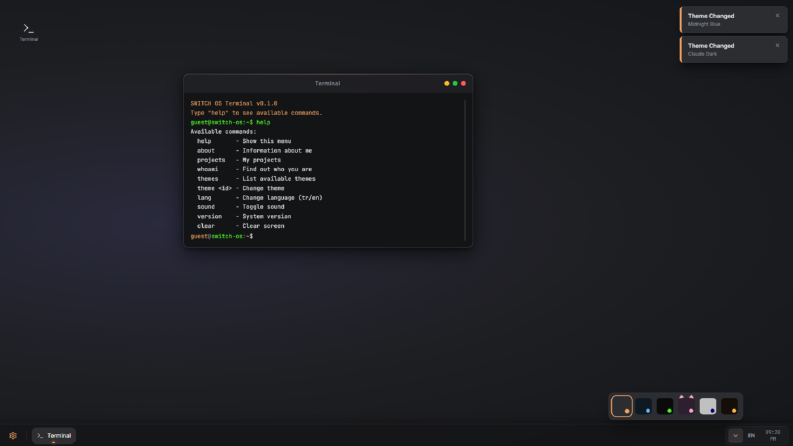This screenshot has height=446, width=793.
Task: Focus the terminal prompt input line
Action: [327, 236]
